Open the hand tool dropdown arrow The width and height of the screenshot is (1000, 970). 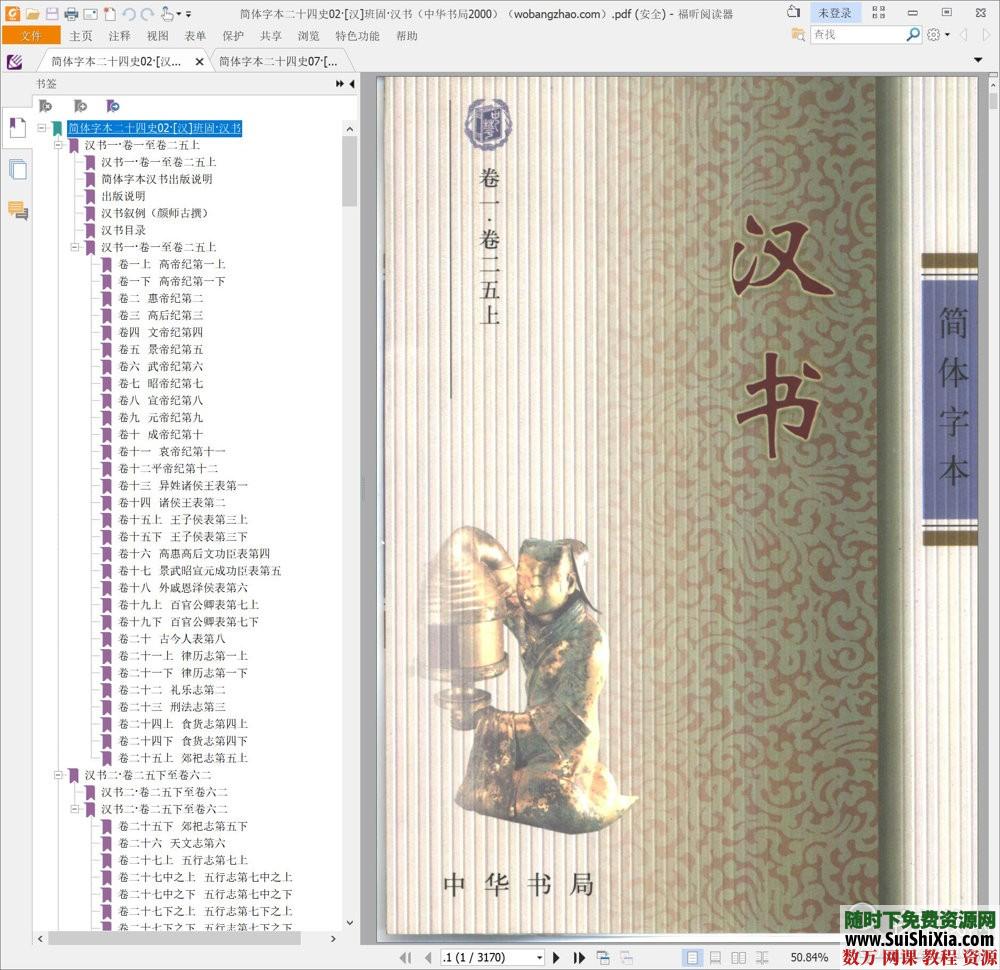click(x=178, y=15)
